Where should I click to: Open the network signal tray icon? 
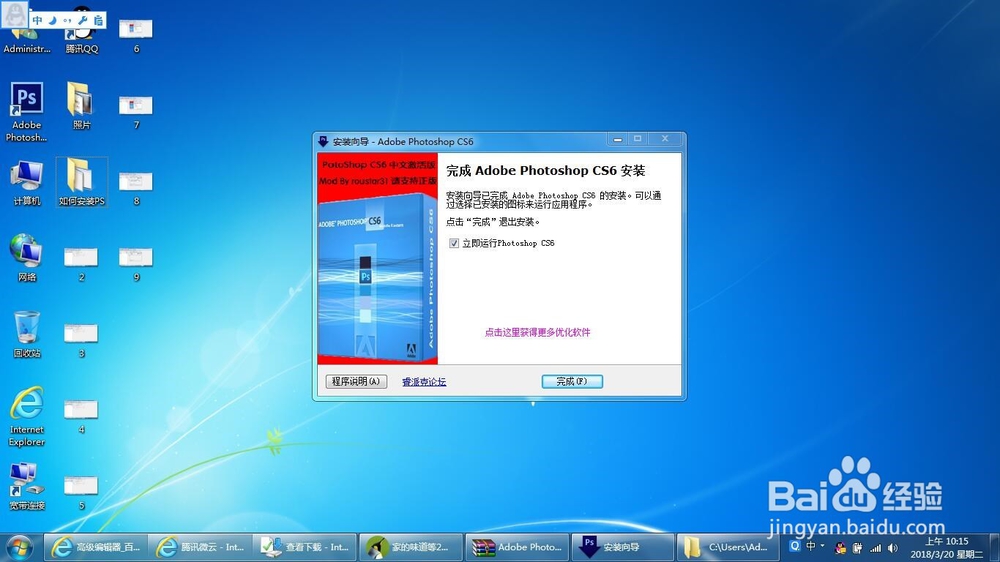coord(876,548)
